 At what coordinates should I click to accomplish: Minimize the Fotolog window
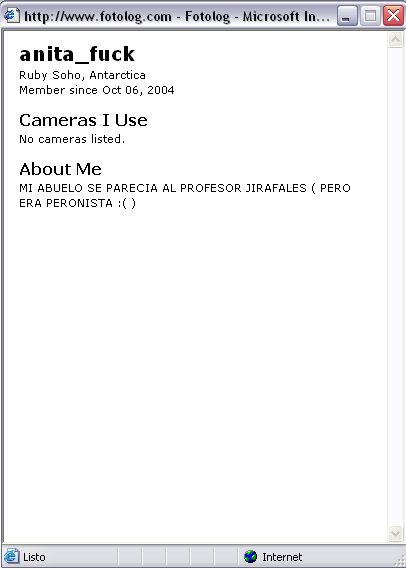pyautogui.click(x=347, y=16)
